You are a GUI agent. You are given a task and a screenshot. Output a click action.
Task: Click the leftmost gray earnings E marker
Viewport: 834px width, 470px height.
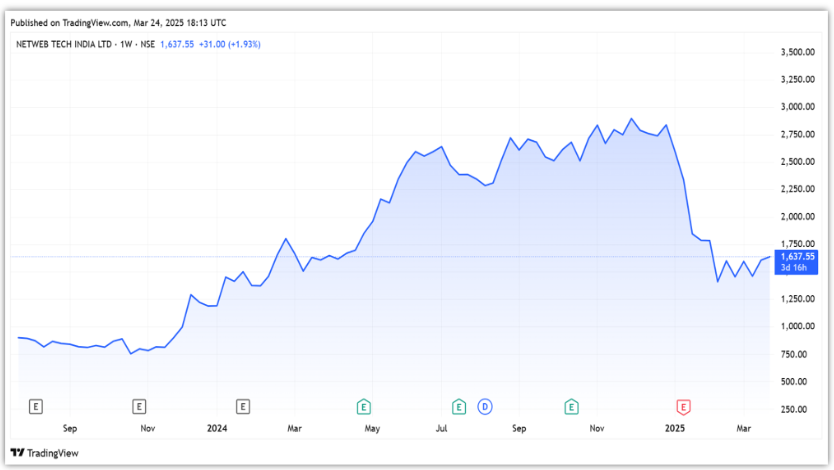click(36, 406)
